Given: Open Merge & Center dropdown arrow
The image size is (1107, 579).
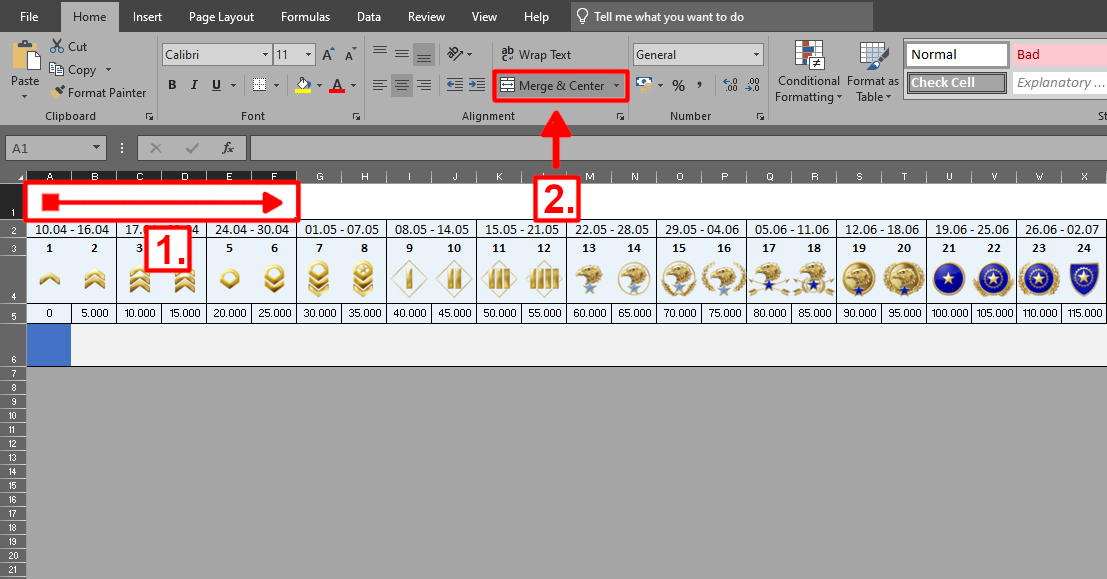Looking at the screenshot, I should [x=616, y=85].
